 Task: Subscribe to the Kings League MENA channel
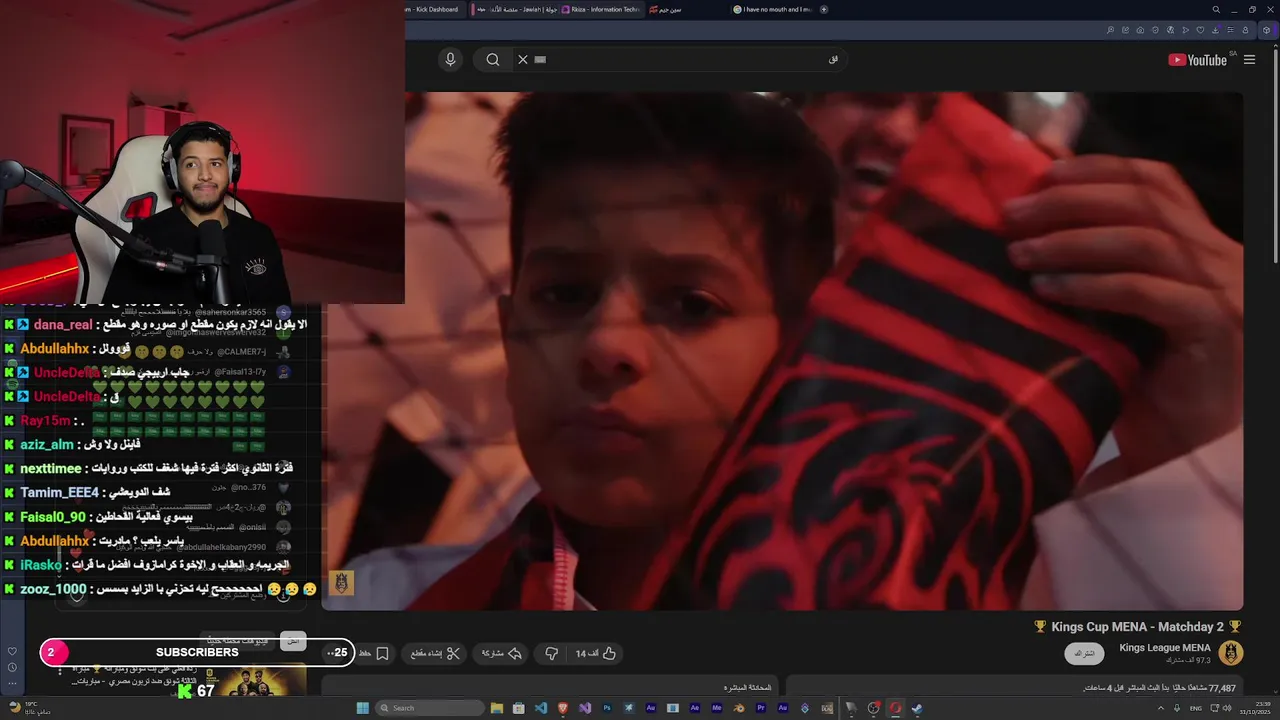pyautogui.click(x=1084, y=653)
